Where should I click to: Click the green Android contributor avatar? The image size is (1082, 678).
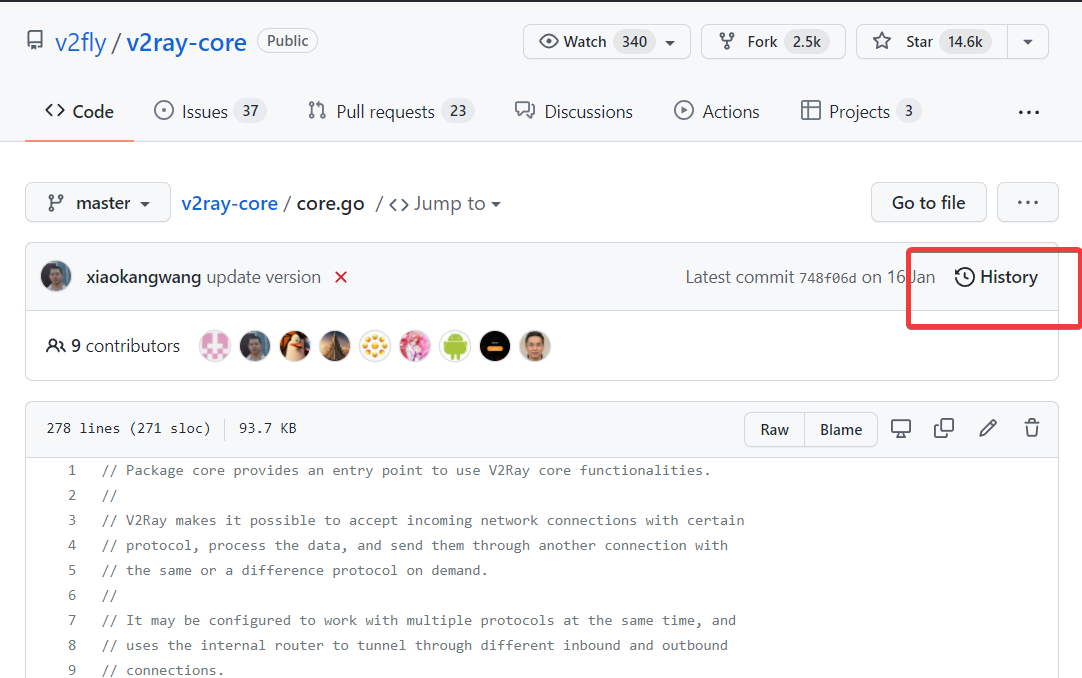pos(455,346)
